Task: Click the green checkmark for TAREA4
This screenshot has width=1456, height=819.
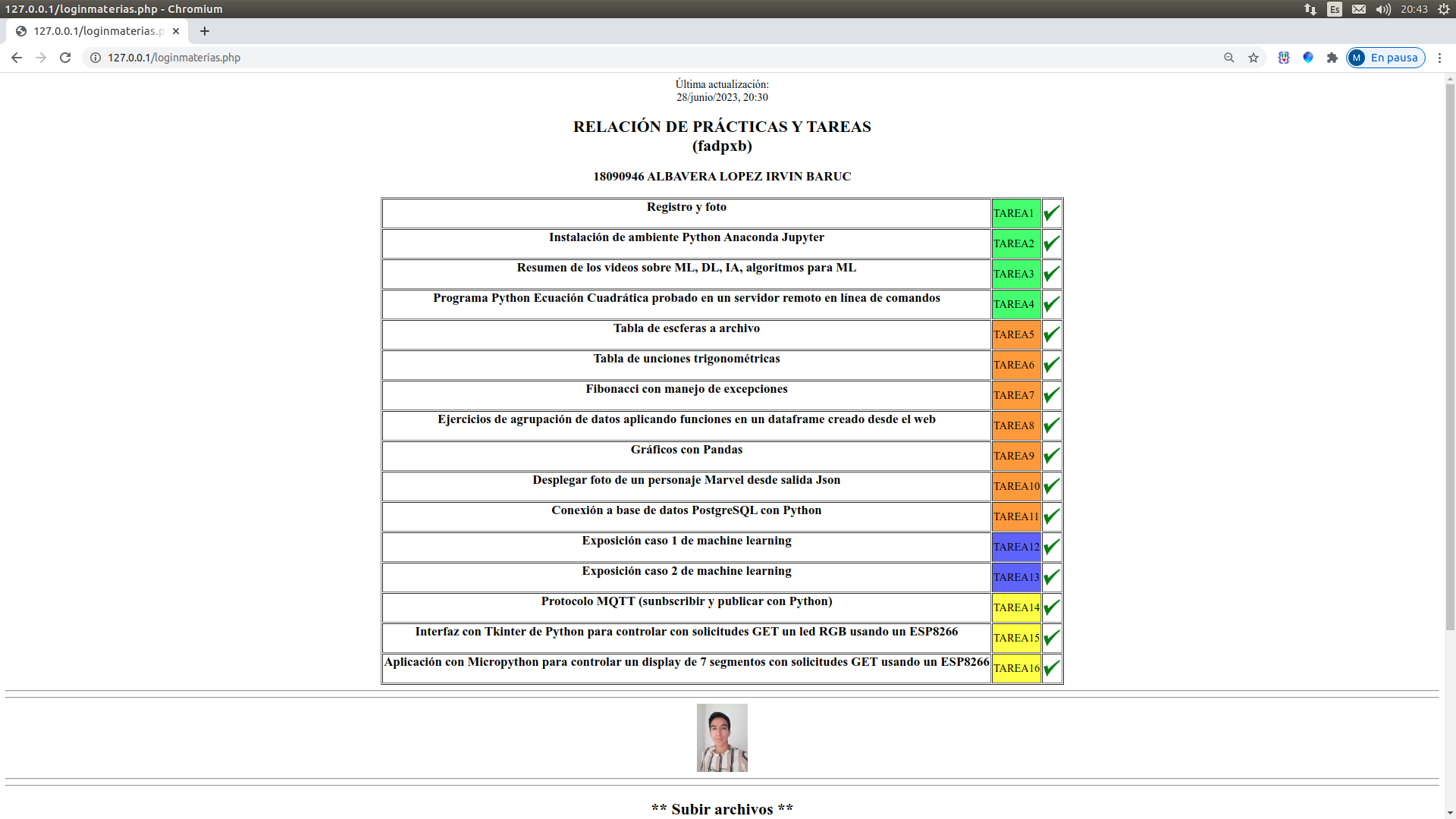Action: (1052, 304)
